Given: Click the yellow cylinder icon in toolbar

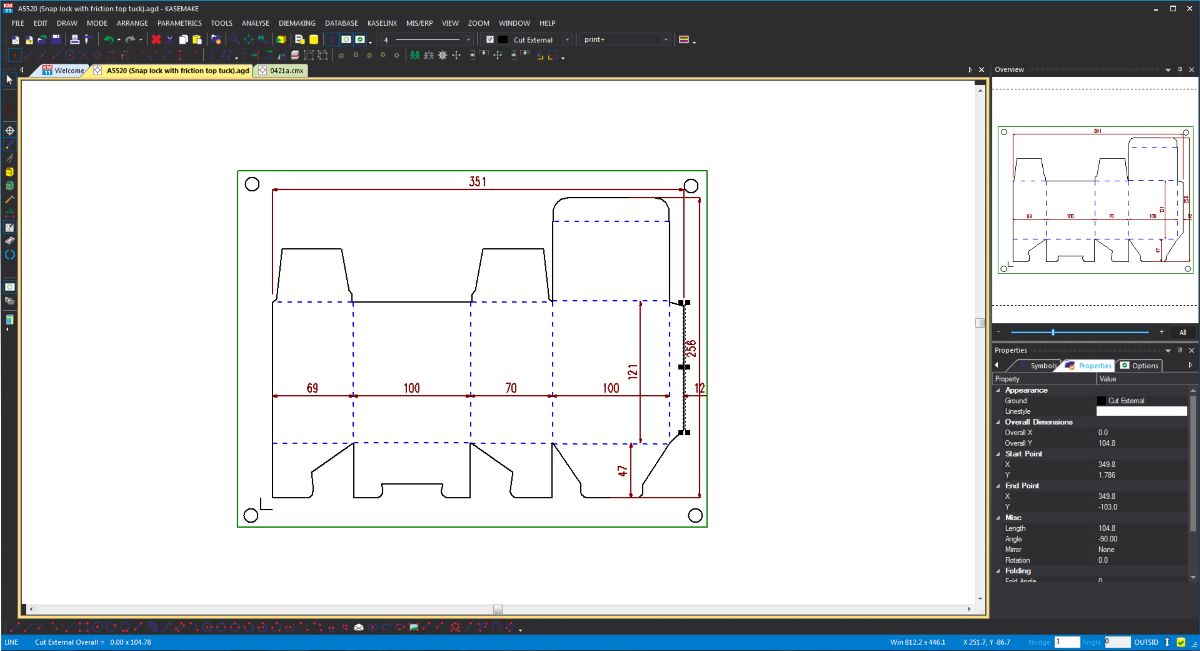Looking at the screenshot, I should [x=313, y=39].
